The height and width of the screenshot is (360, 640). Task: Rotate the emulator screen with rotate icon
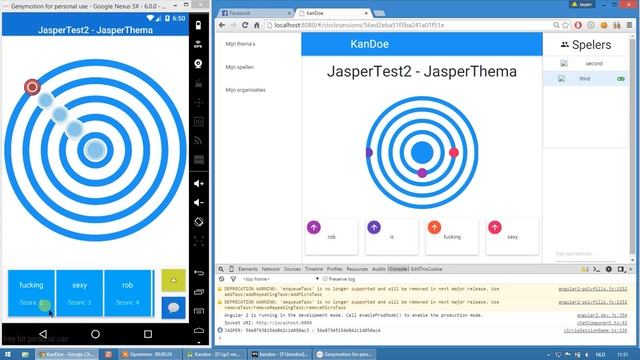click(199, 222)
